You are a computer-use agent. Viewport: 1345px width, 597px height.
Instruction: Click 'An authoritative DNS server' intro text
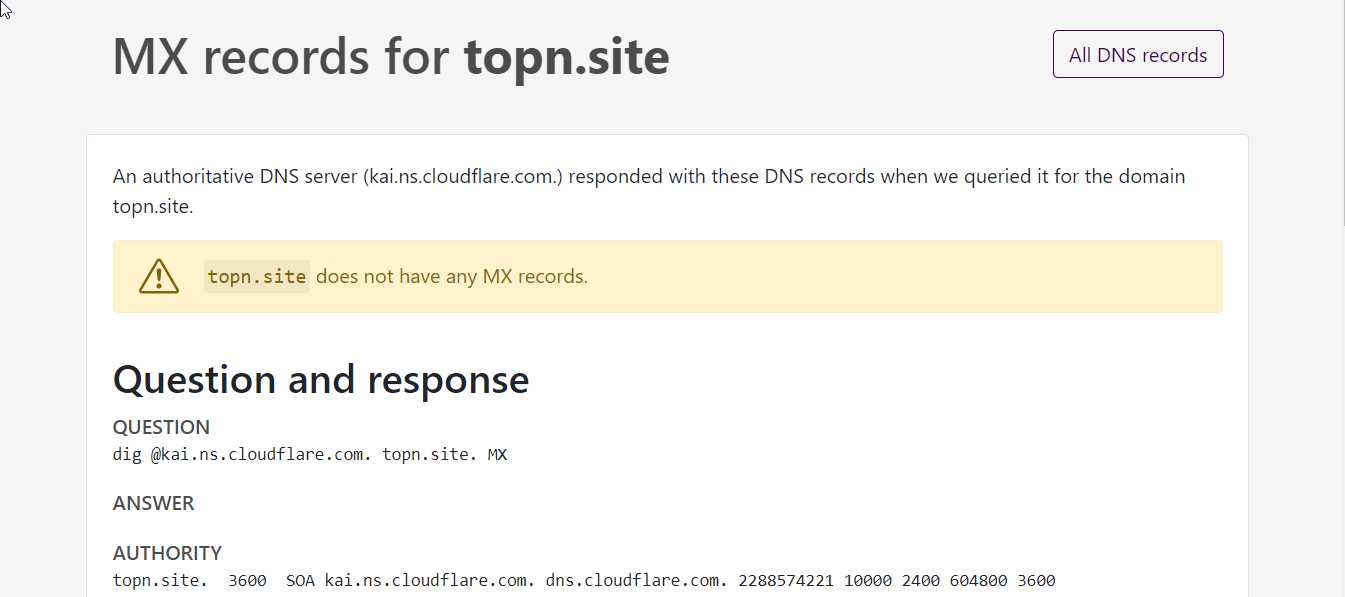(235, 177)
